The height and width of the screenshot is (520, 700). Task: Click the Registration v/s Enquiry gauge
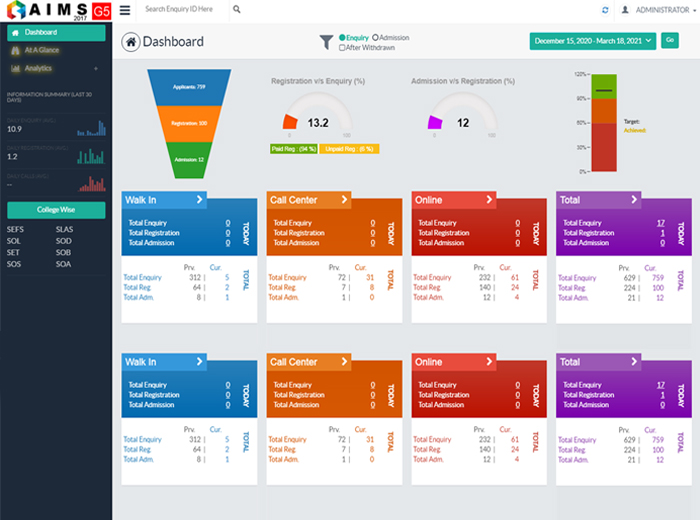click(x=318, y=112)
